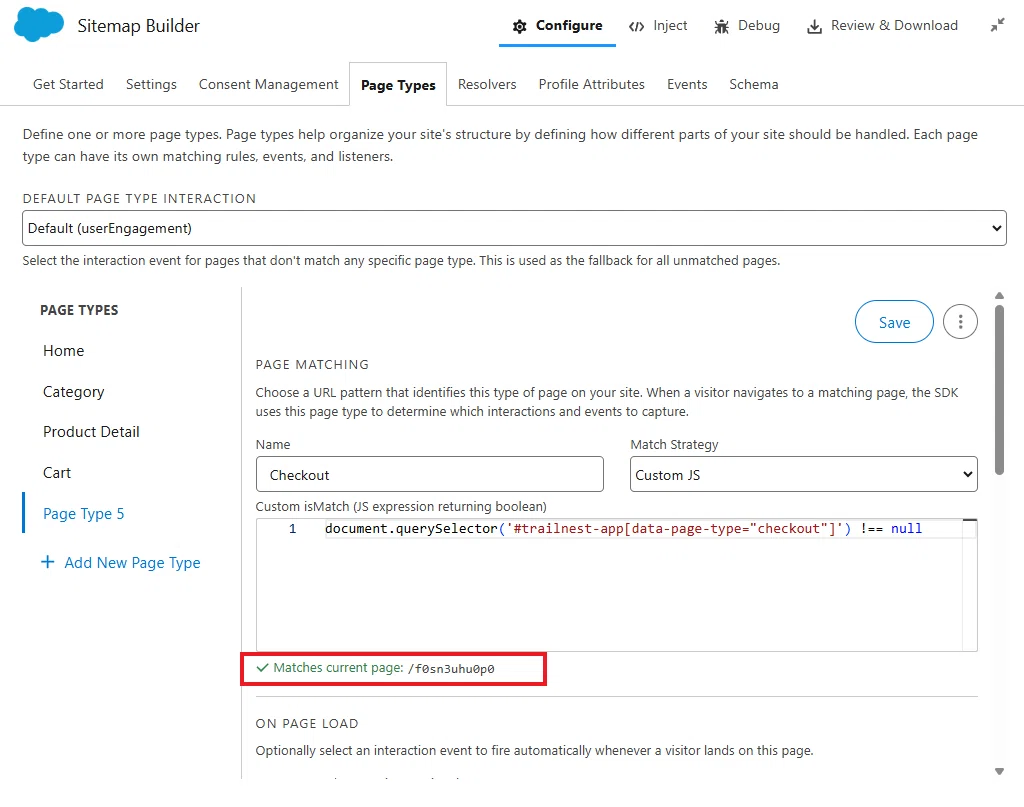The image size is (1024, 807).
Task: Click the Matches current page status text
Action: click(x=376, y=668)
